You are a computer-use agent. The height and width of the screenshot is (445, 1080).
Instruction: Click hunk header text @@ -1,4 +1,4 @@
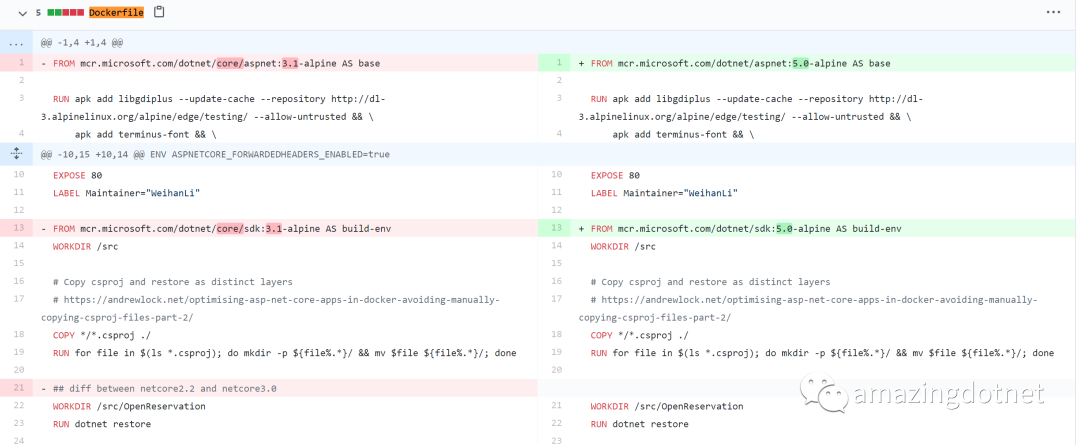(x=82, y=43)
